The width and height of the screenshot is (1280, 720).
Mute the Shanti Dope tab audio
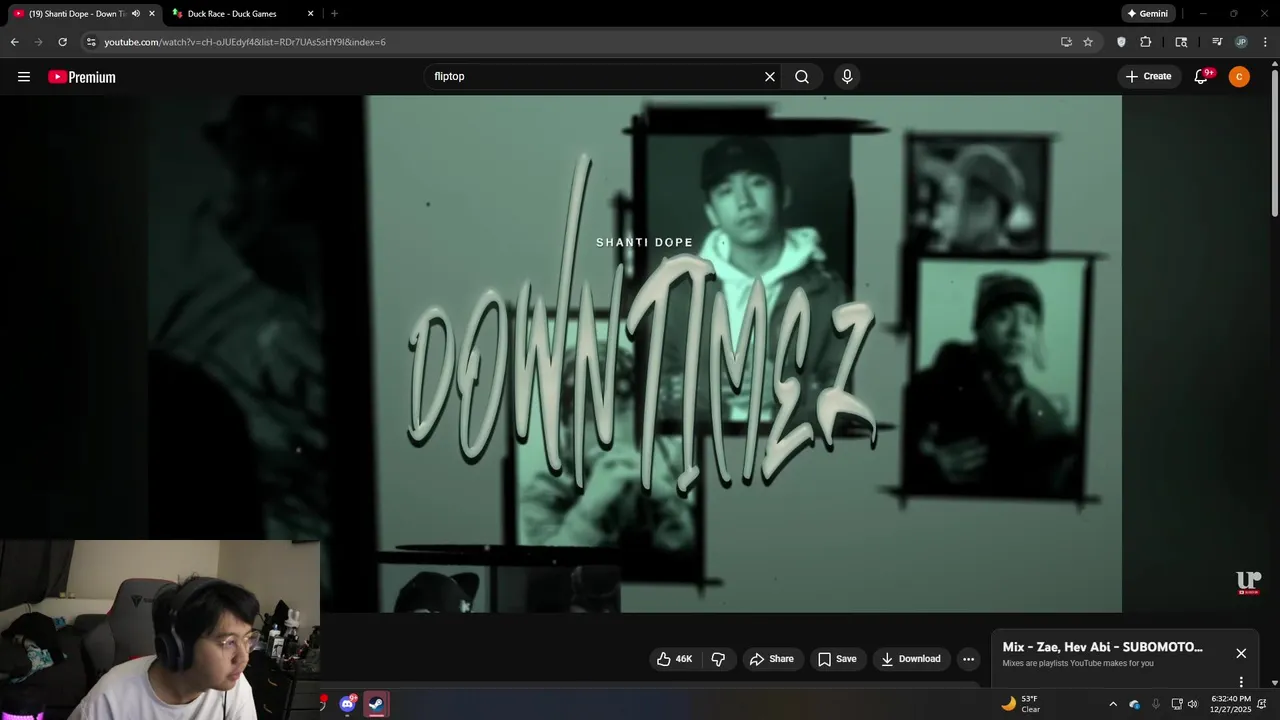pos(136,14)
